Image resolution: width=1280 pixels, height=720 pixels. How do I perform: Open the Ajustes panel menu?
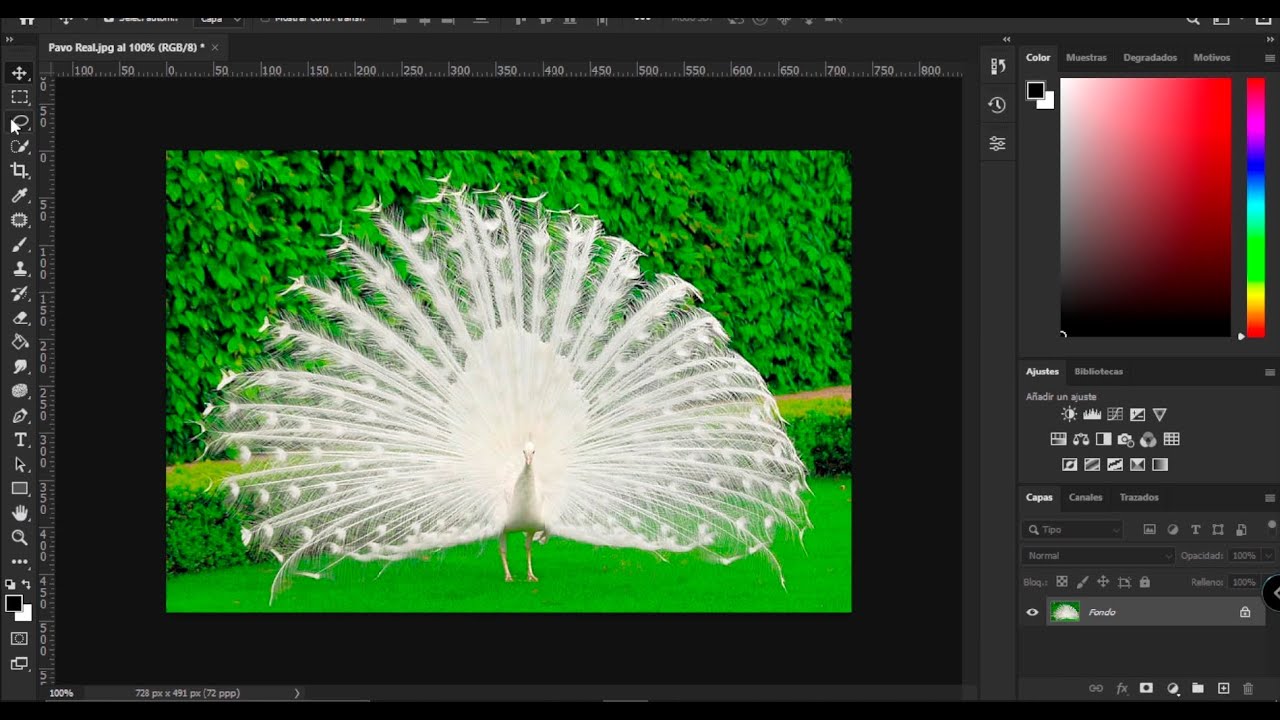coord(1270,372)
